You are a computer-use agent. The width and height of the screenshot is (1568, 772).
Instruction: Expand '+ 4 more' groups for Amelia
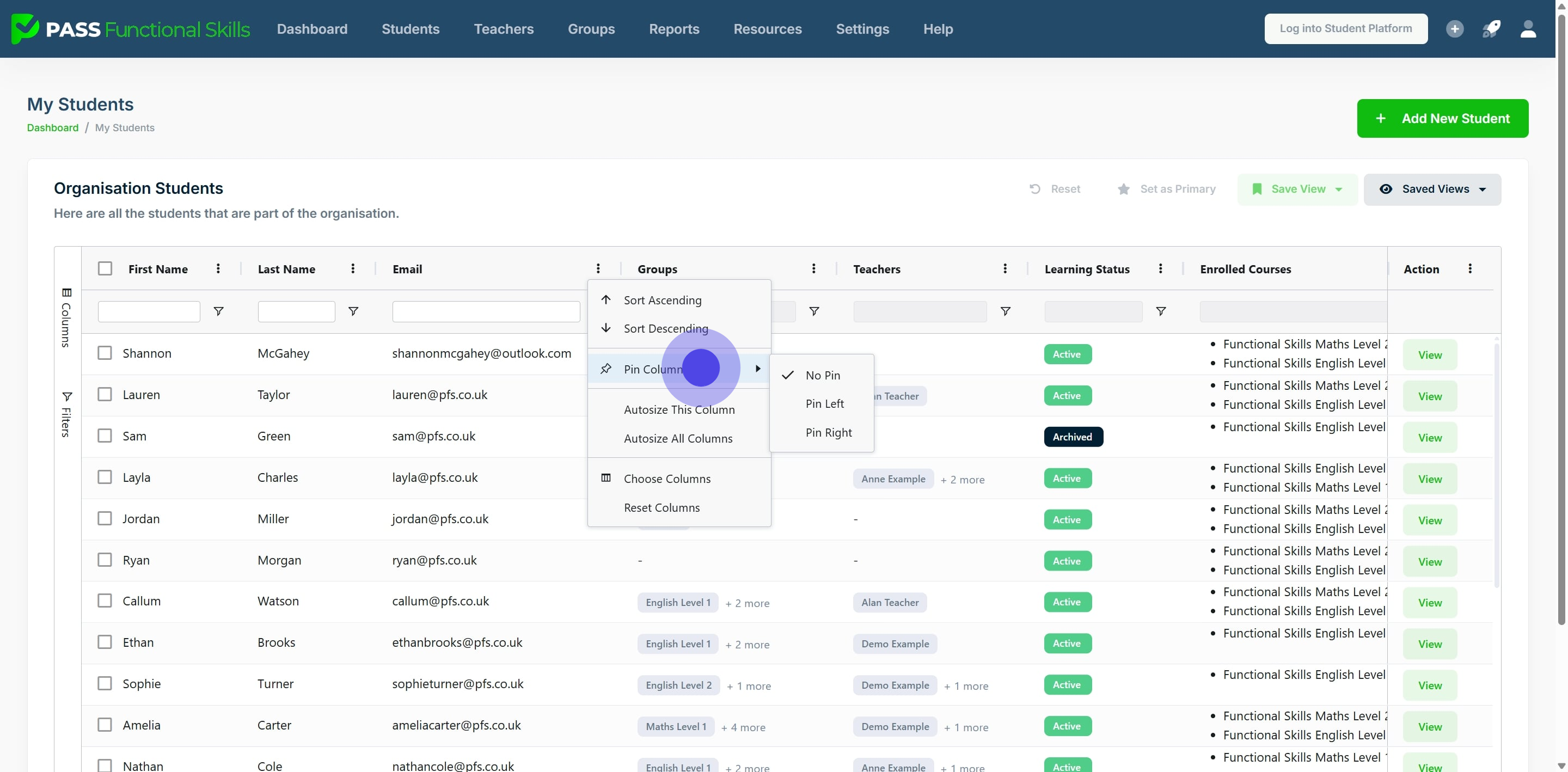743,727
